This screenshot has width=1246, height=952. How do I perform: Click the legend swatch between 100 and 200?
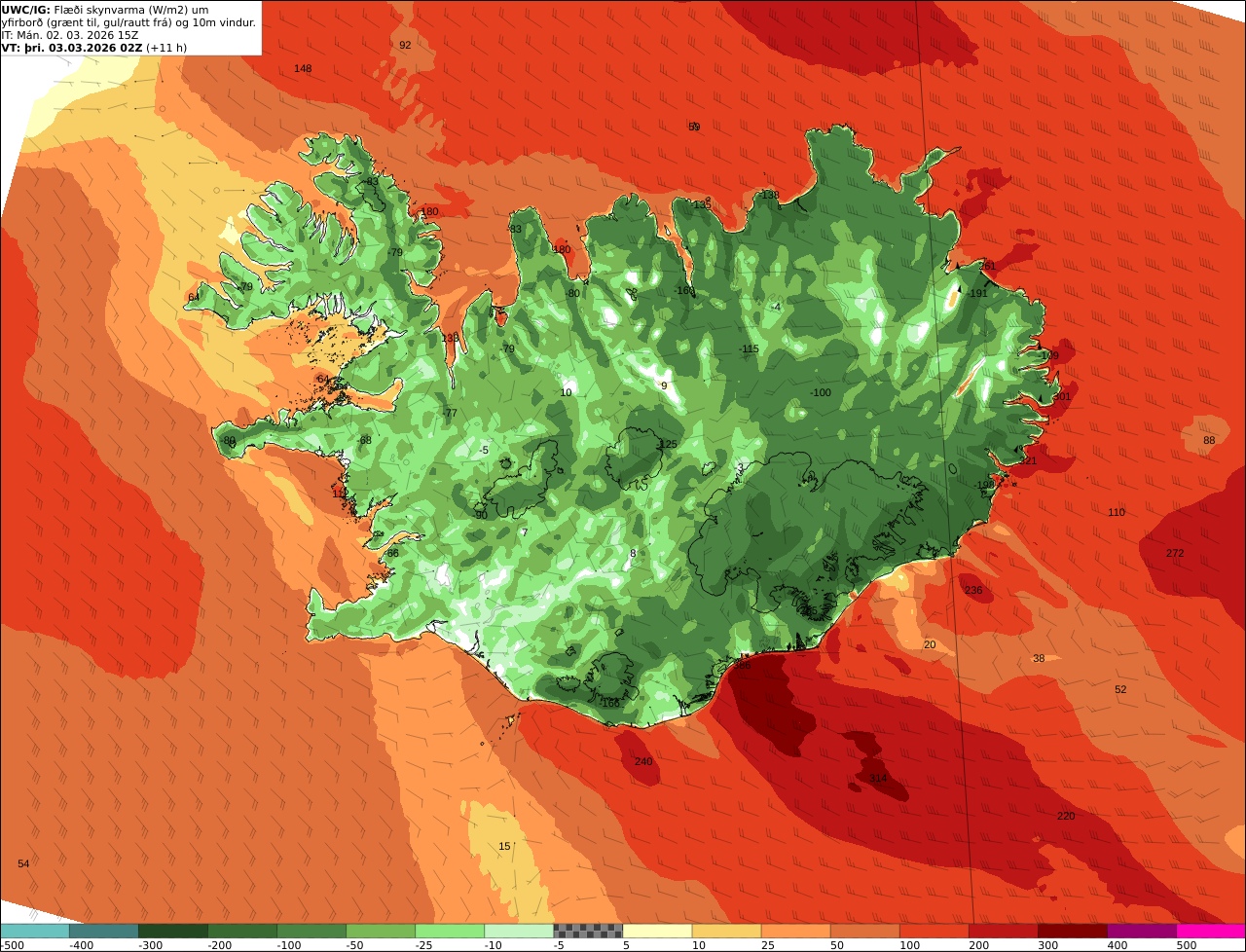coord(934,931)
